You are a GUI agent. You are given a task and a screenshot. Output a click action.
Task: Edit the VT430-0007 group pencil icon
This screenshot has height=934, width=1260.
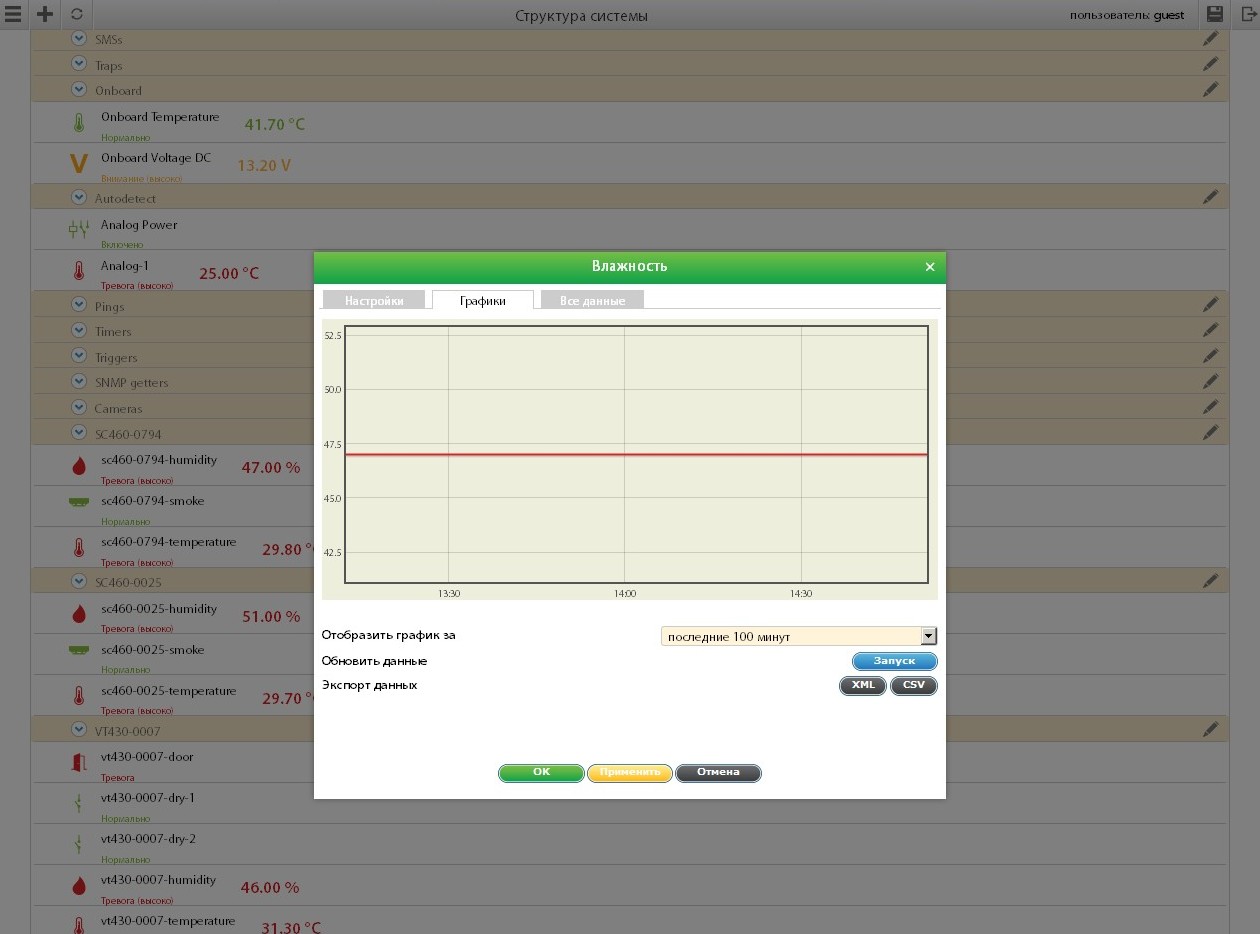tap(1211, 730)
